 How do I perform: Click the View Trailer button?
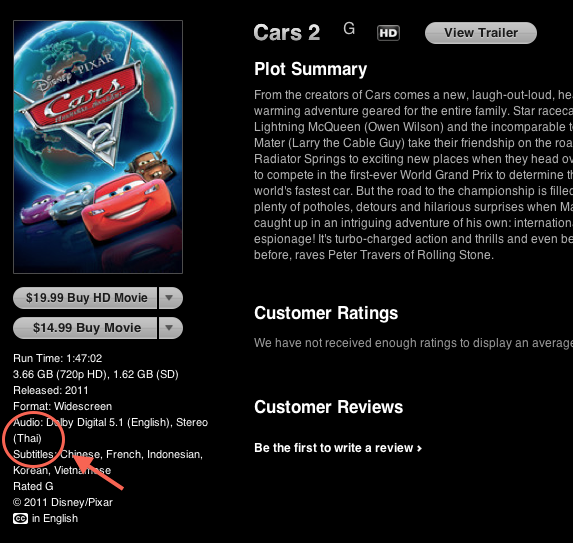[481, 33]
